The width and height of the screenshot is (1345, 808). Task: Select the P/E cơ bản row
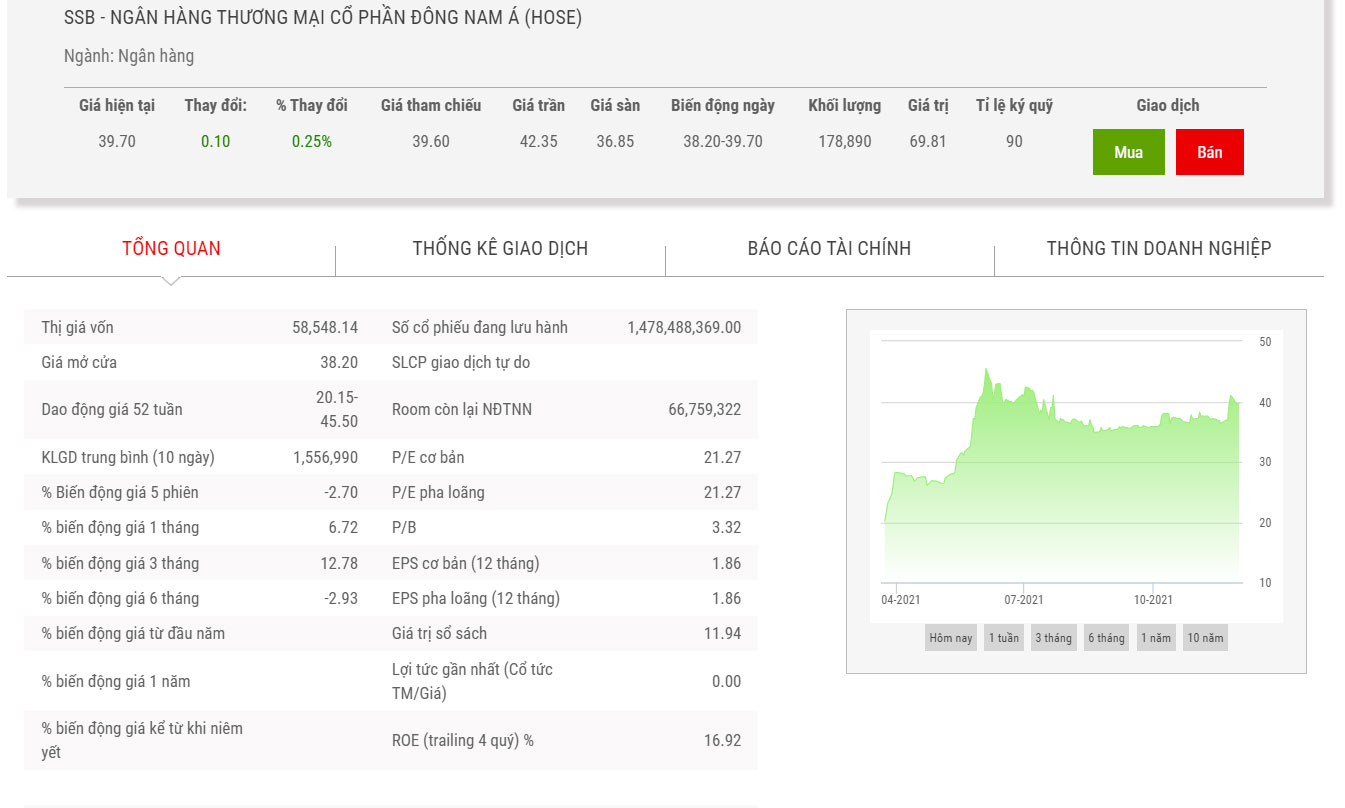(566, 457)
